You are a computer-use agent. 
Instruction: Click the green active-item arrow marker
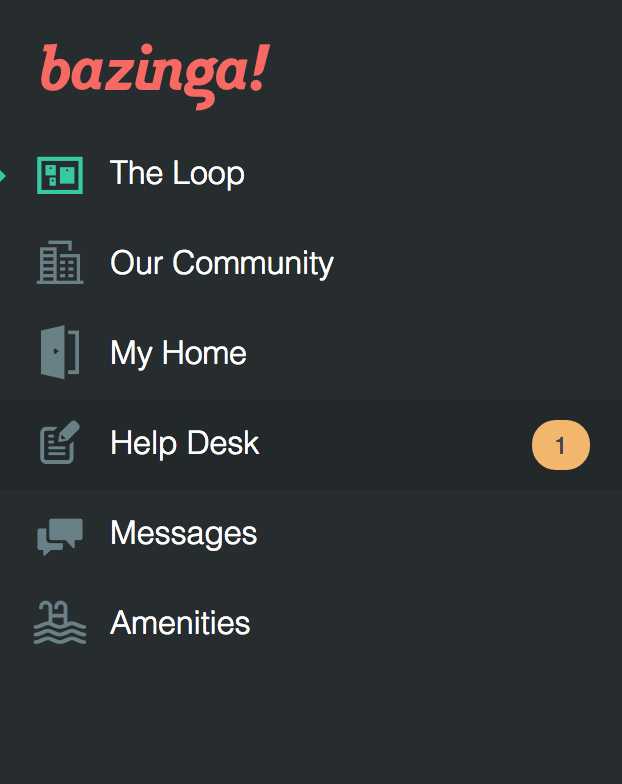click(x=3, y=176)
